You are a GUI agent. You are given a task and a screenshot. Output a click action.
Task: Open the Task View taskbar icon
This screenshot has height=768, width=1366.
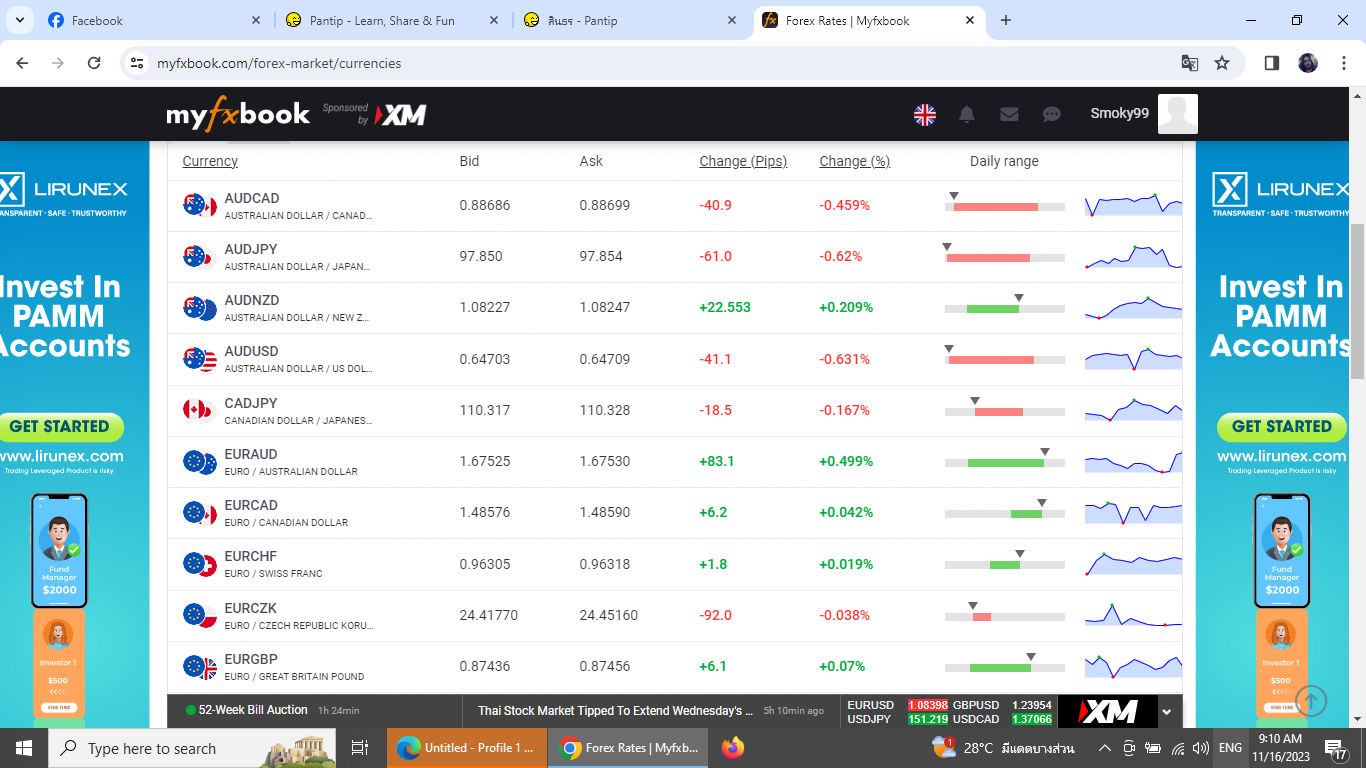(360, 748)
